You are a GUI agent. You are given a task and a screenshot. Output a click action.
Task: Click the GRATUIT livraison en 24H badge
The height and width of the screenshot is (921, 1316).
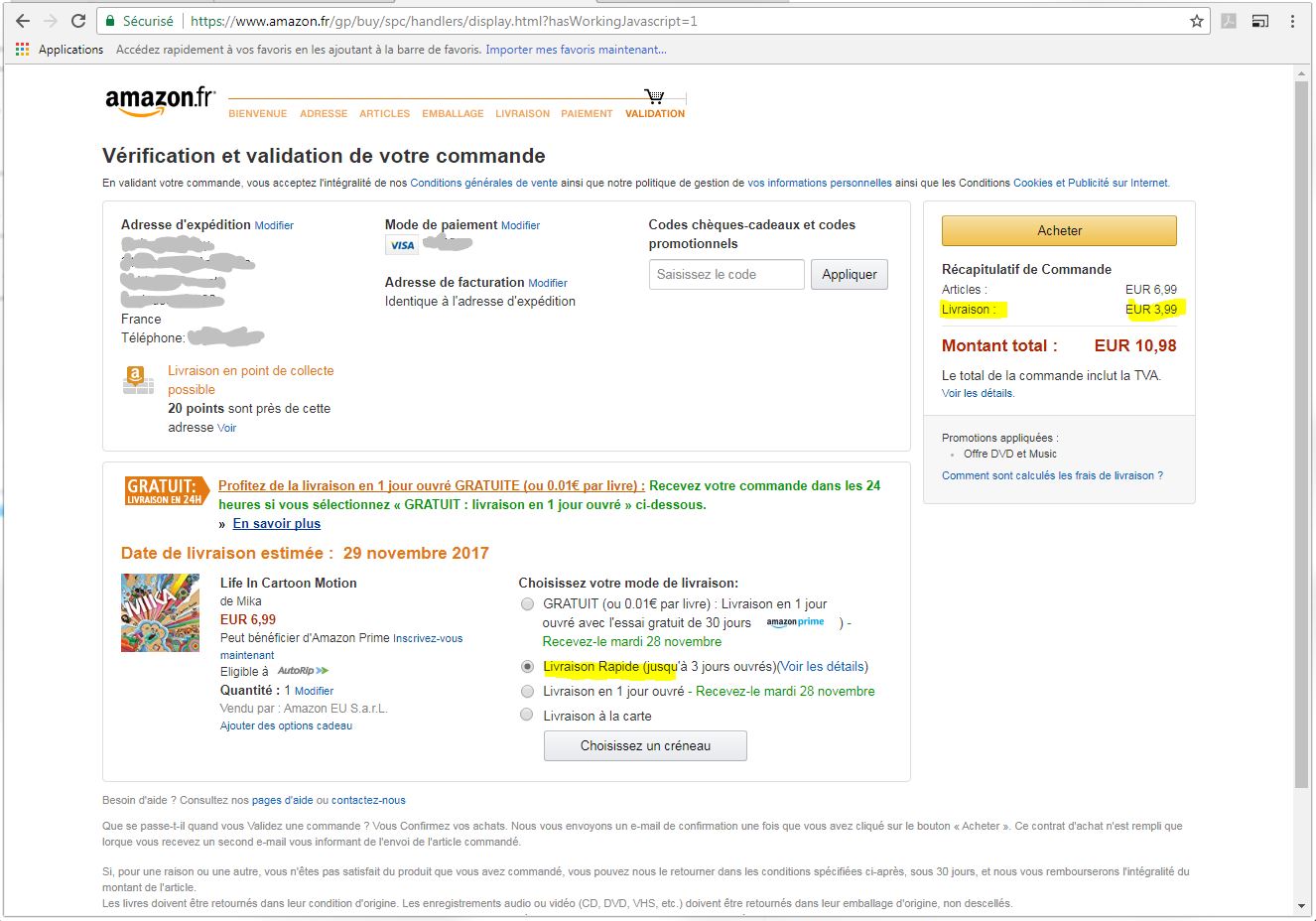(166, 490)
